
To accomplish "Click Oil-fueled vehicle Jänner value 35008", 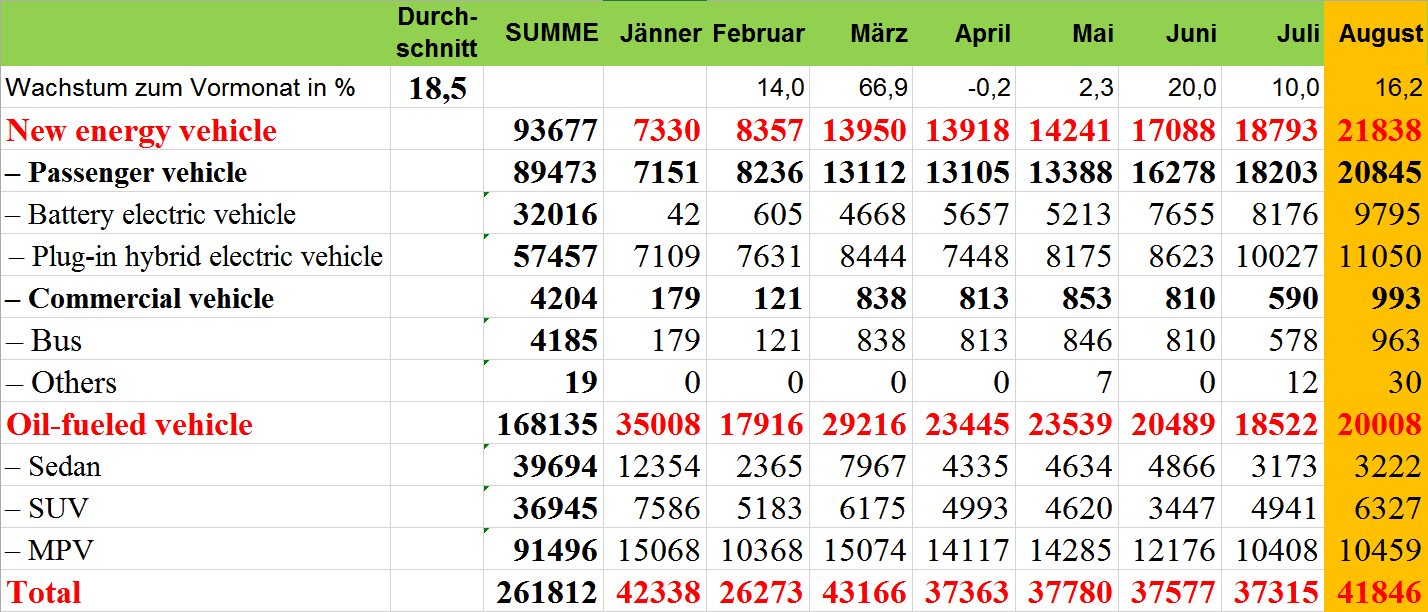I will 657,425.
